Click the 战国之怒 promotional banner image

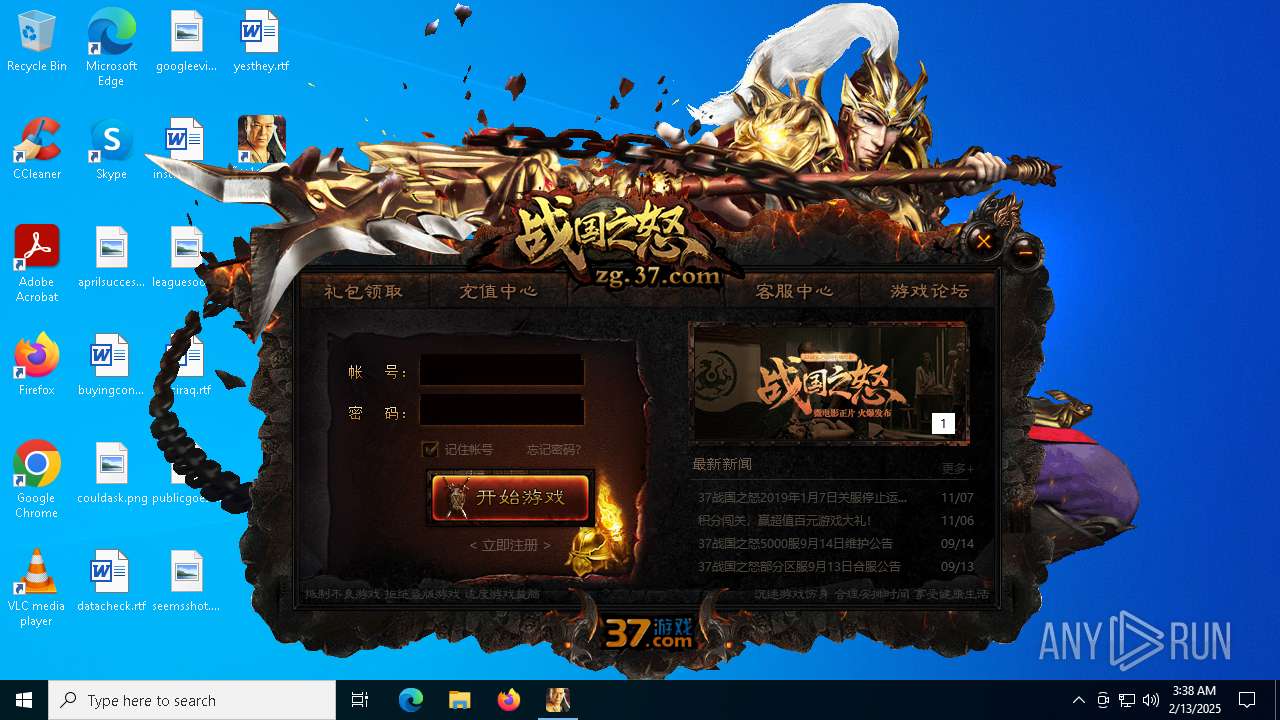(829, 382)
